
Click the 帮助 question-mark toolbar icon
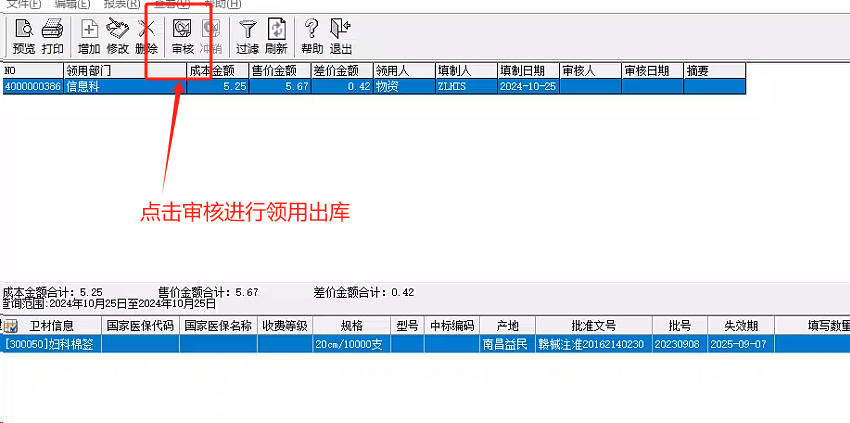pos(312,36)
